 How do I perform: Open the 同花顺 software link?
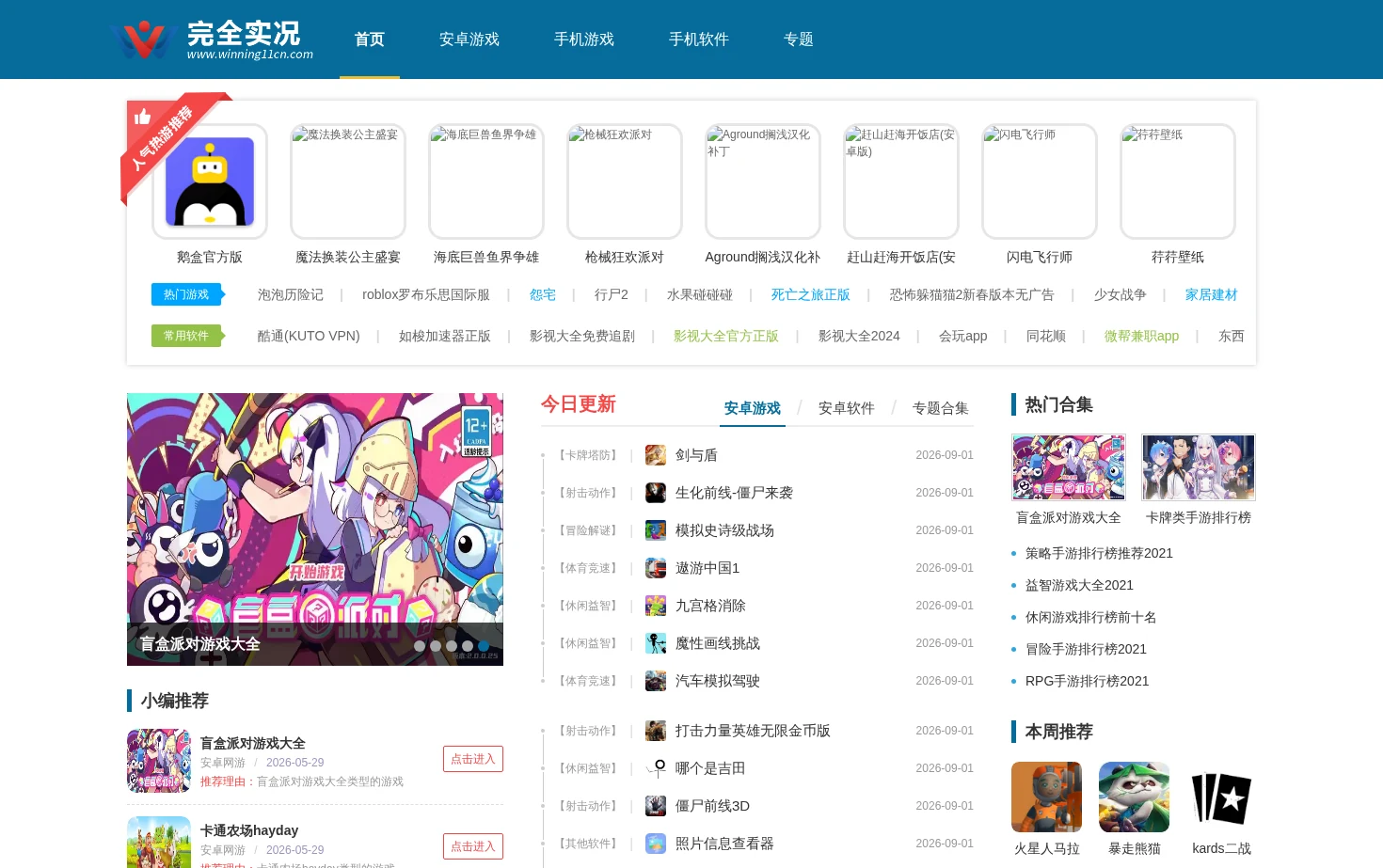click(x=1046, y=336)
